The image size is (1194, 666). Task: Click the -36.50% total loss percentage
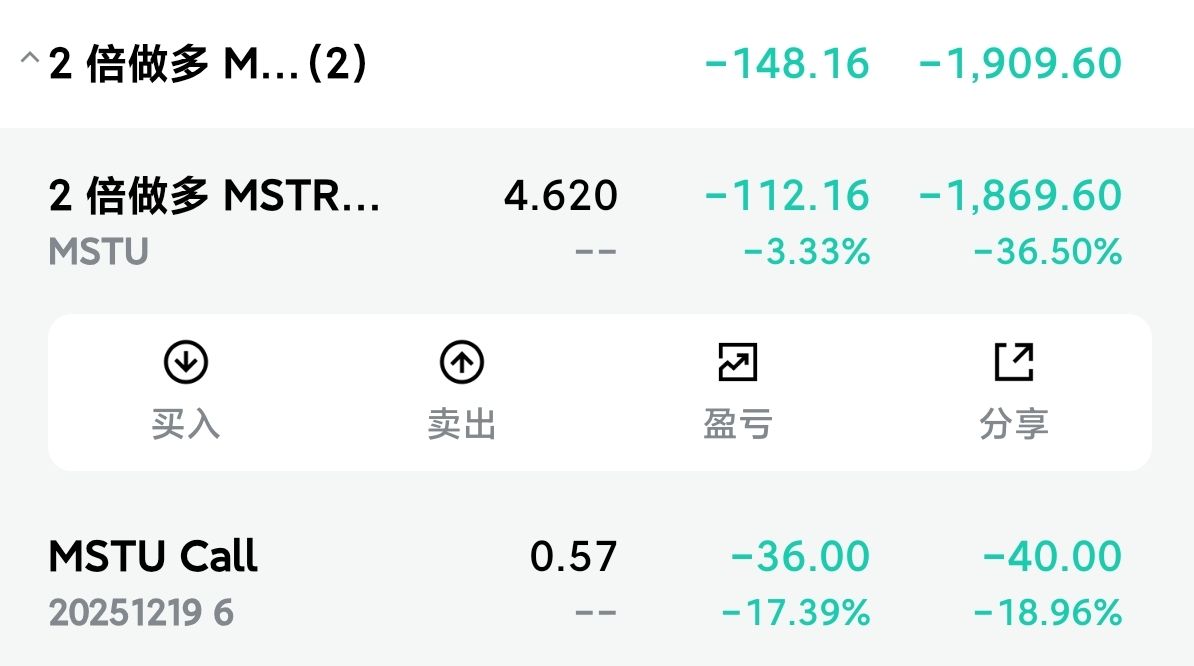(x=1047, y=252)
